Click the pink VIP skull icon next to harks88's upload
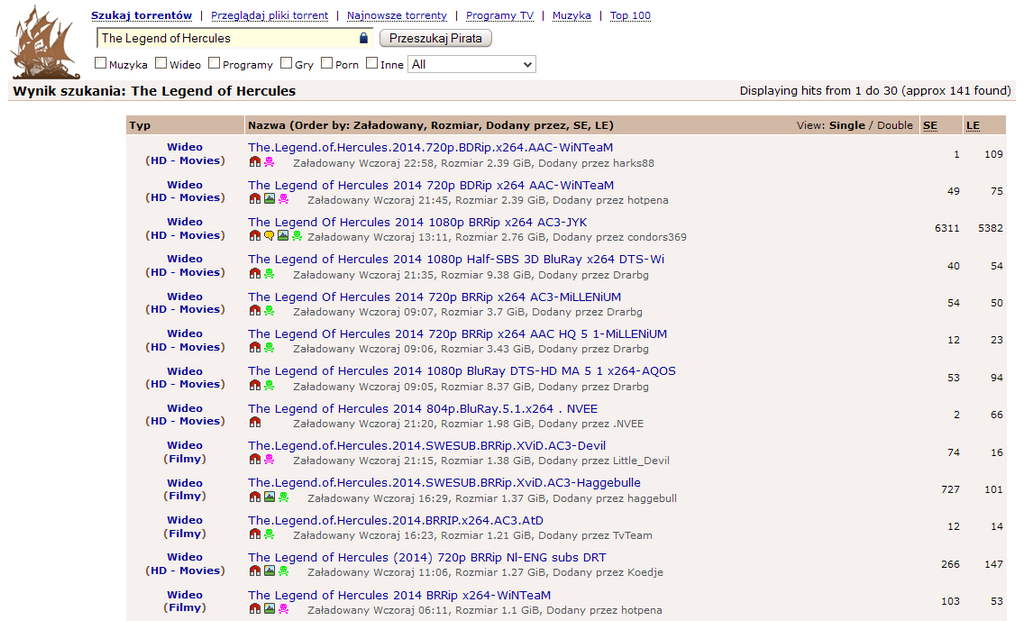1024x621 pixels. click(268, 161)
